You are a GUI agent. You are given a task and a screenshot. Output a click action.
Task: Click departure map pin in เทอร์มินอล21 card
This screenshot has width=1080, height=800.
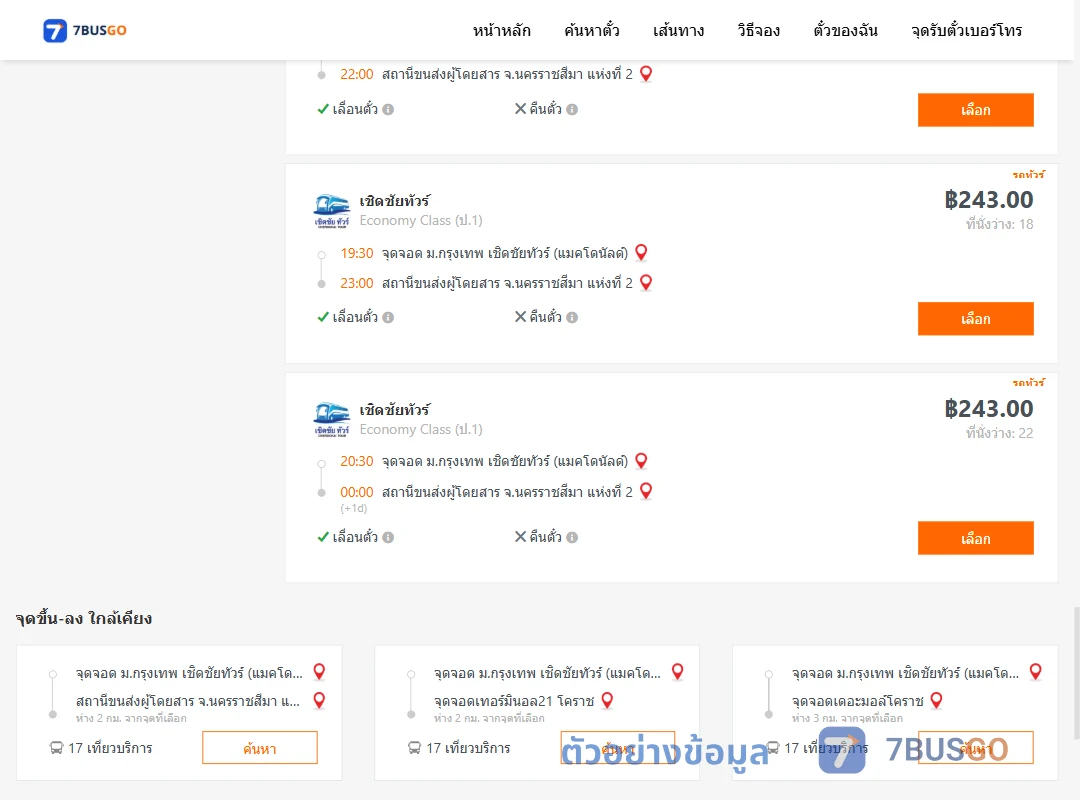[x=678, y=672]
